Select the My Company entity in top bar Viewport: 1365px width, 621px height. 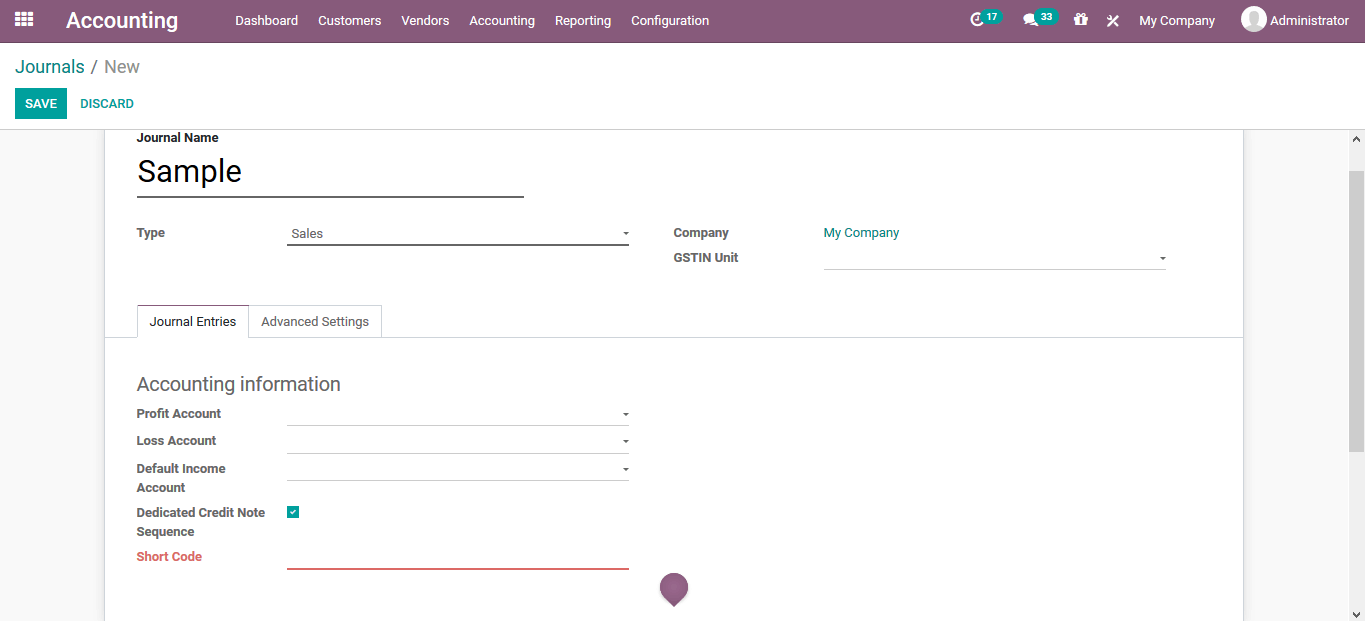1176,20
